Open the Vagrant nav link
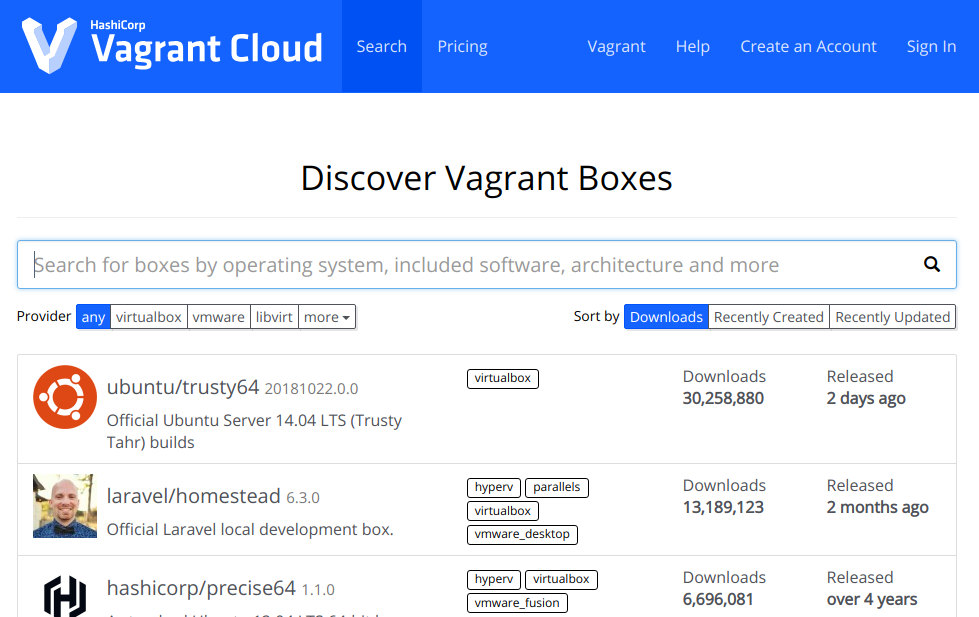Image resolution: width=979 pixels, height=617 pixels. pyautogui.click(x=616, y=46)
